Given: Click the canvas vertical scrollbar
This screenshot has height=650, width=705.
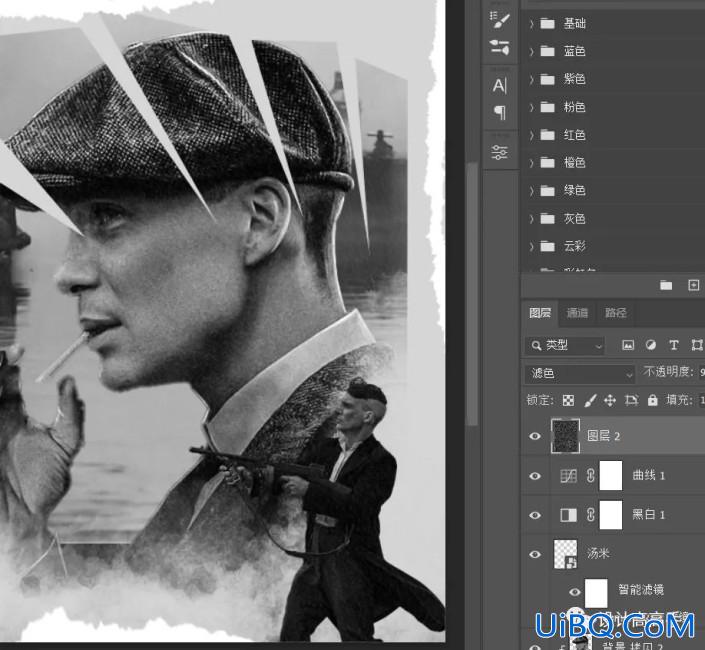Looking at the screenshot, I should (x=472, y=292).
